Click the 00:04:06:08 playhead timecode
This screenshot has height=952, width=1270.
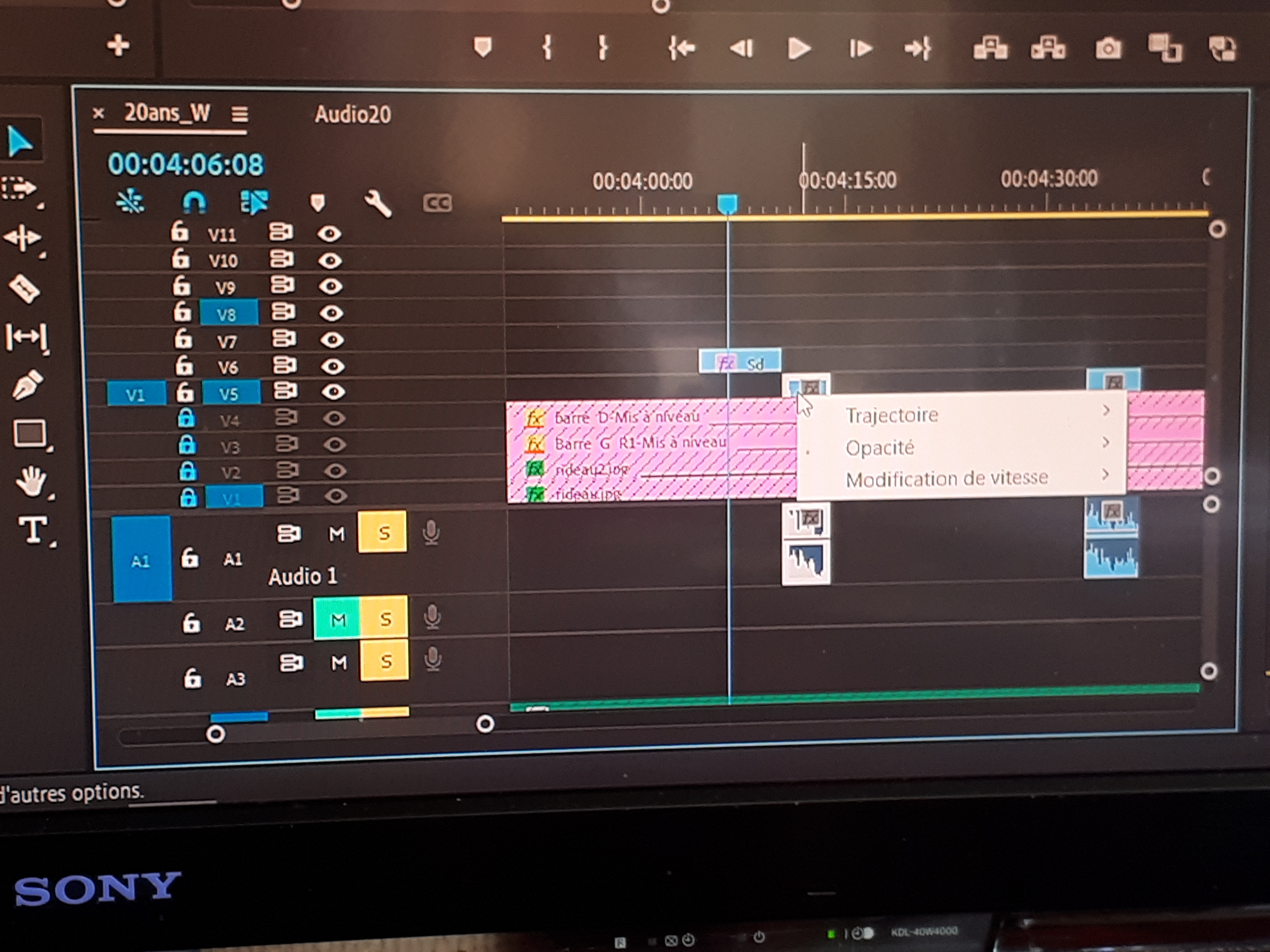point(185,165)
